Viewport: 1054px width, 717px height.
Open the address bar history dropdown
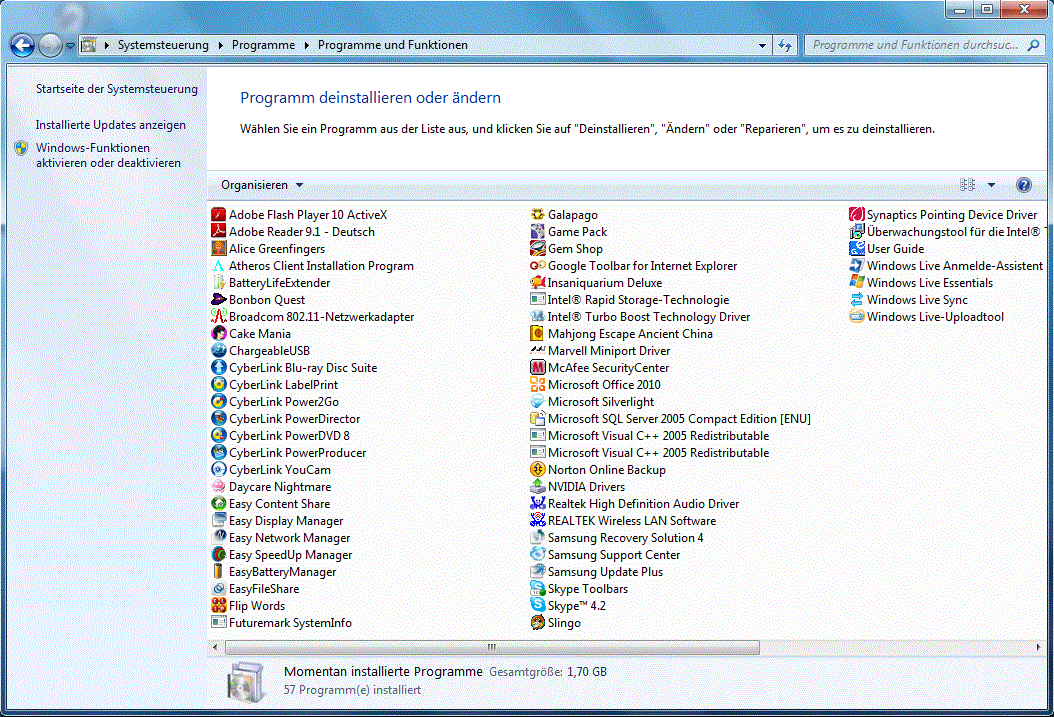tap(762, 46)
